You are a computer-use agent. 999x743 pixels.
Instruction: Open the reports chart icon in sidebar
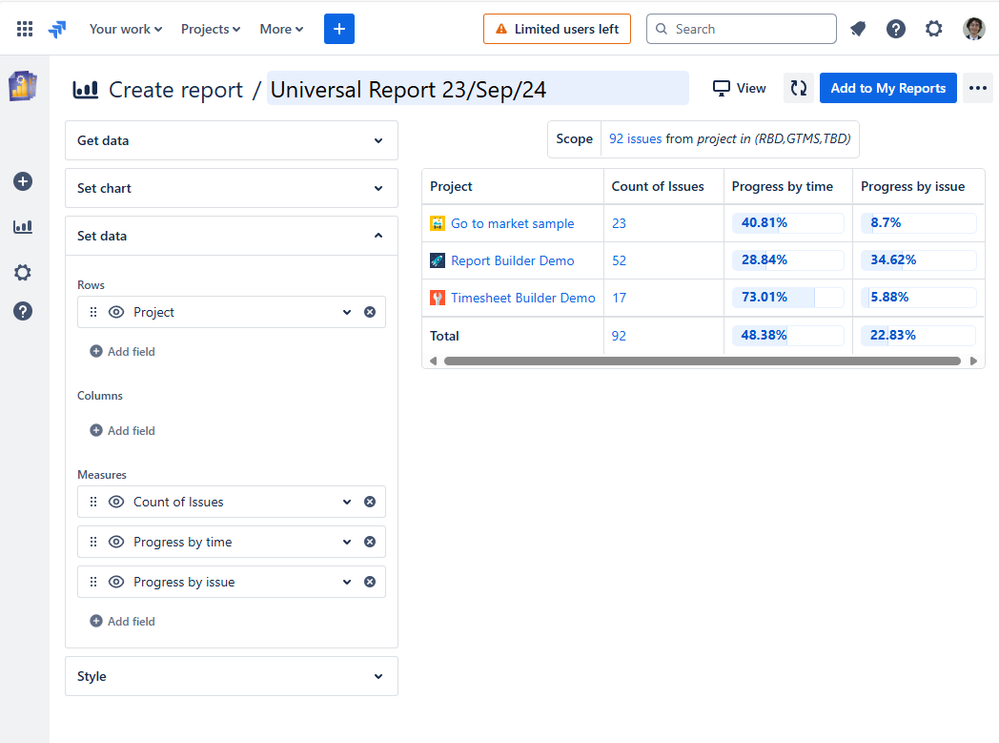click(x=22, y=227)
